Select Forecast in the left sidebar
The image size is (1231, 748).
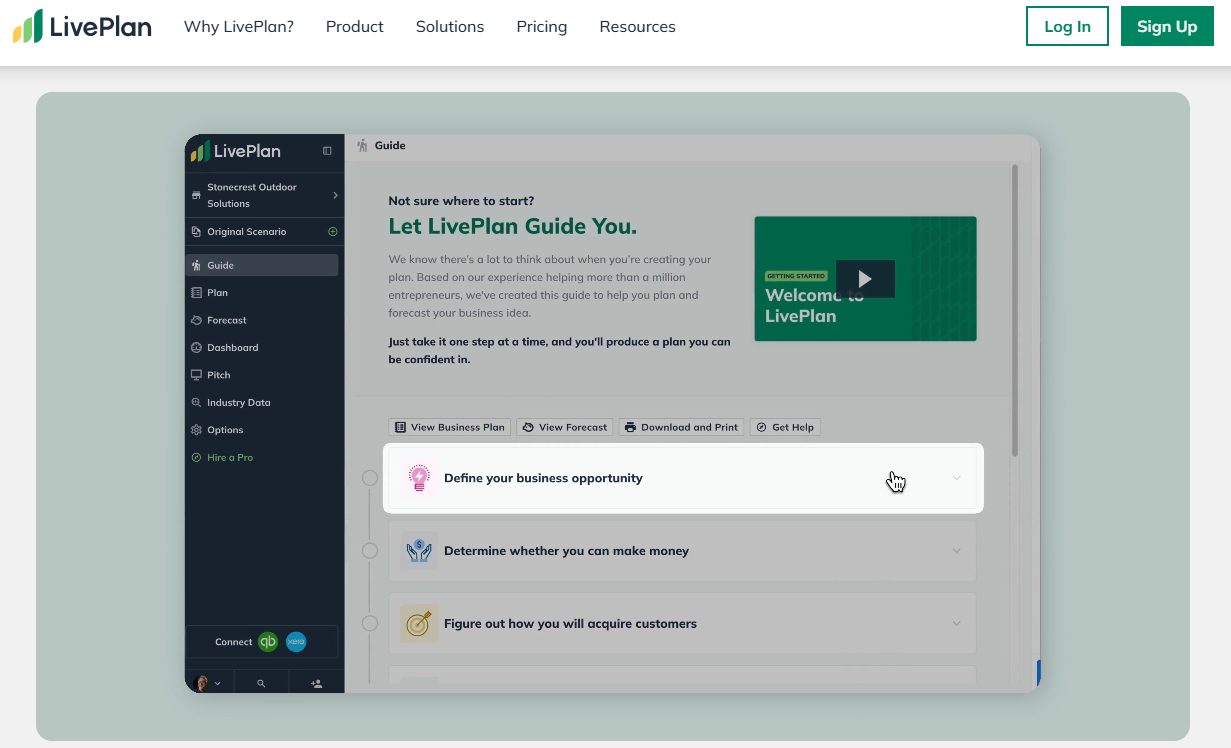click(227, 320)
